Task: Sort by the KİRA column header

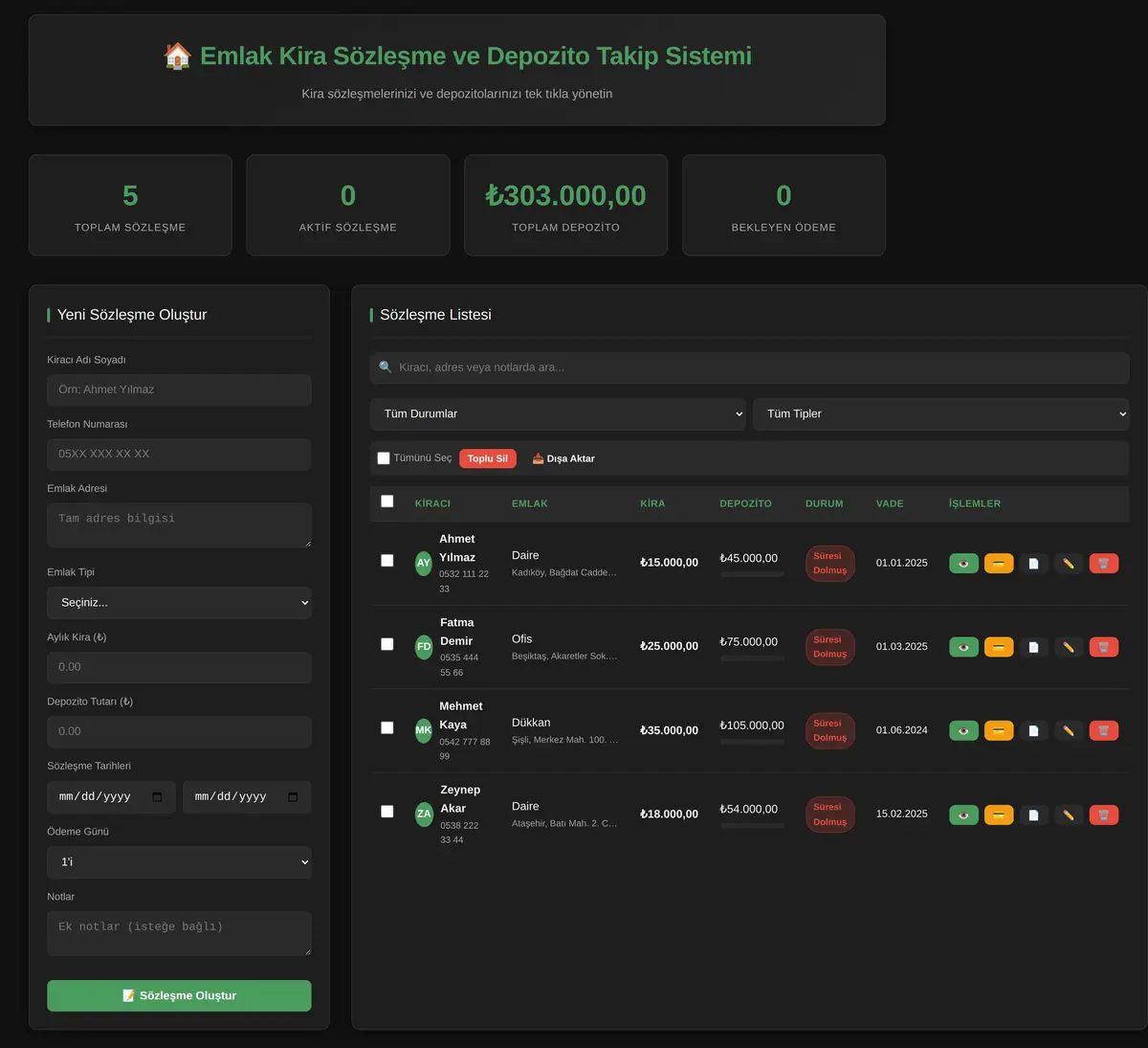Action: pos(652,503)
